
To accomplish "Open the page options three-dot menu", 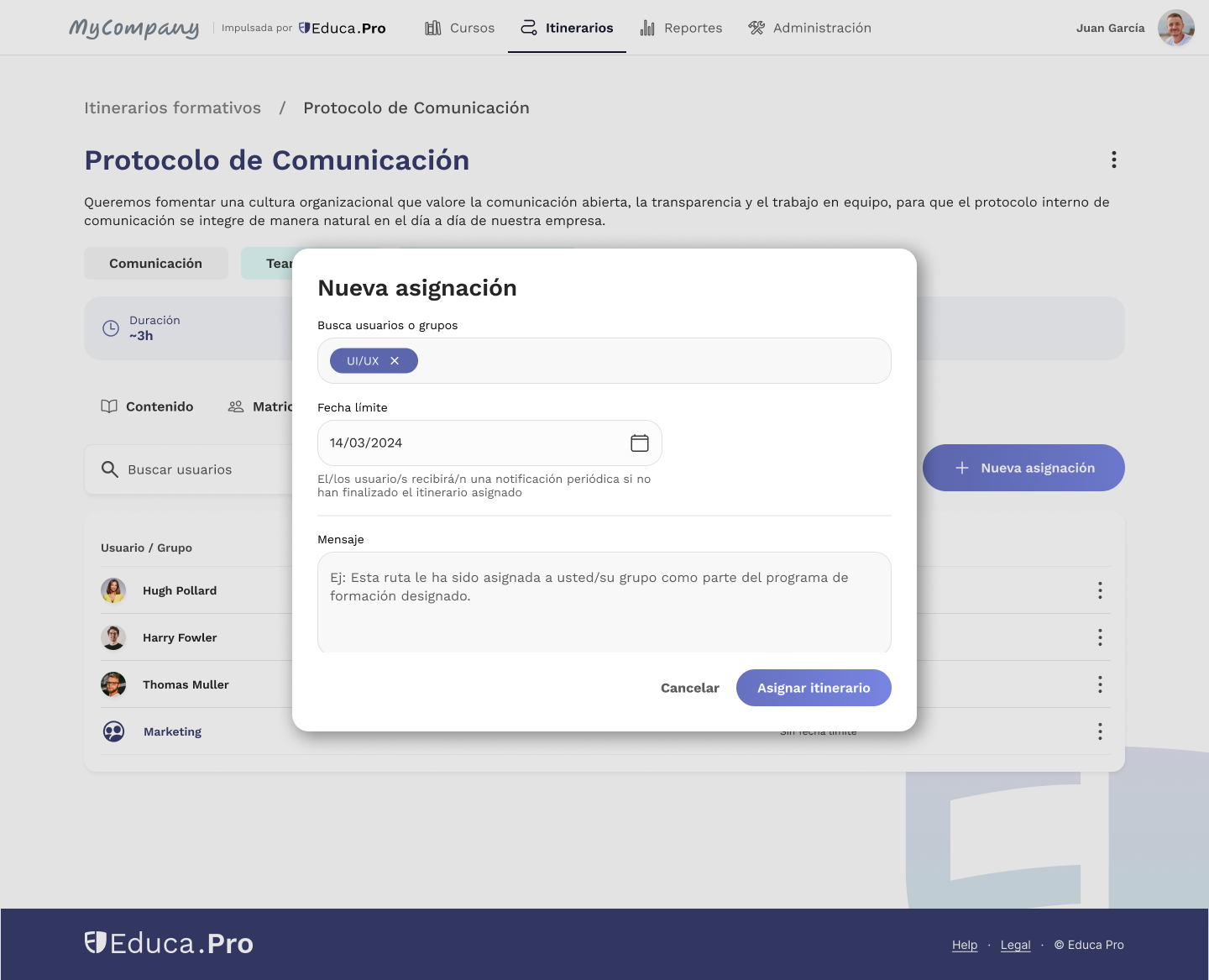I will (1113, 160).
